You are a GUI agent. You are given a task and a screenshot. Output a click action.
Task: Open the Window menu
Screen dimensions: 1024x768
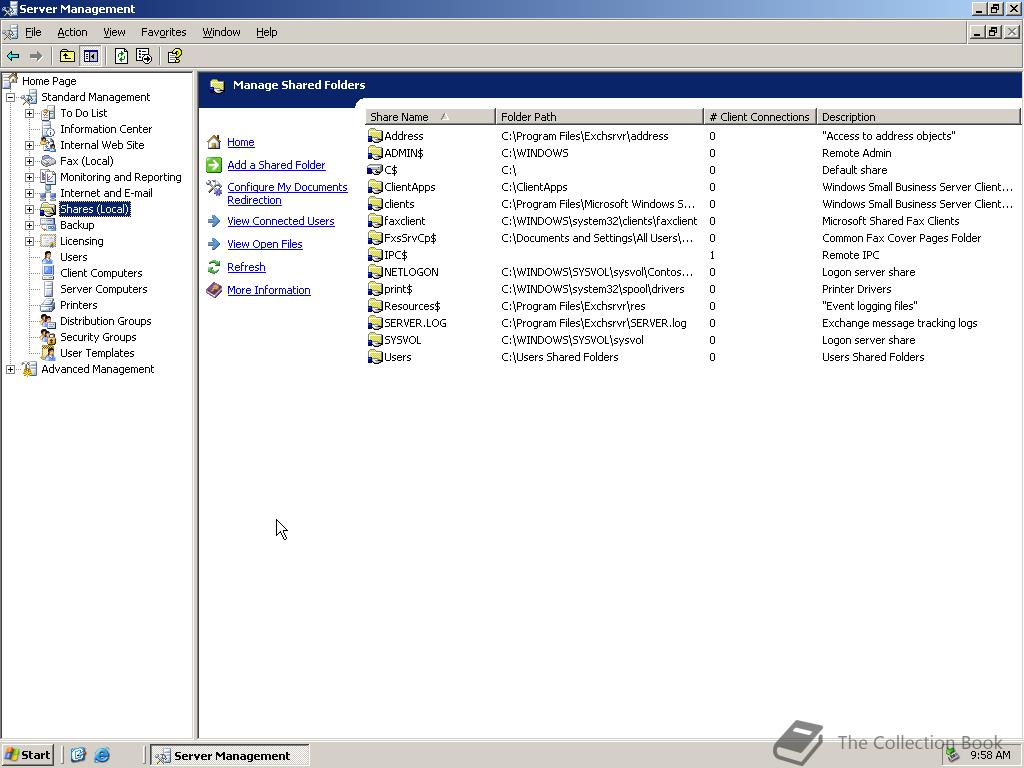tap(221, 32)
